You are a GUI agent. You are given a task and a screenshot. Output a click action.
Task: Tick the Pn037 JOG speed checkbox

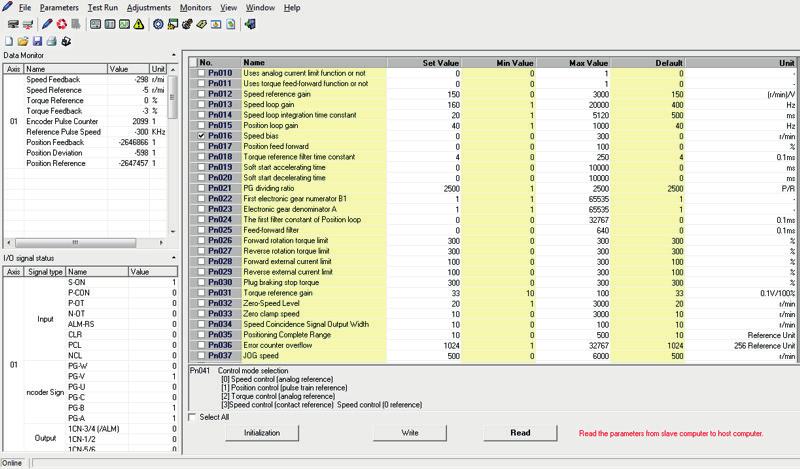(x=202, y=356)
